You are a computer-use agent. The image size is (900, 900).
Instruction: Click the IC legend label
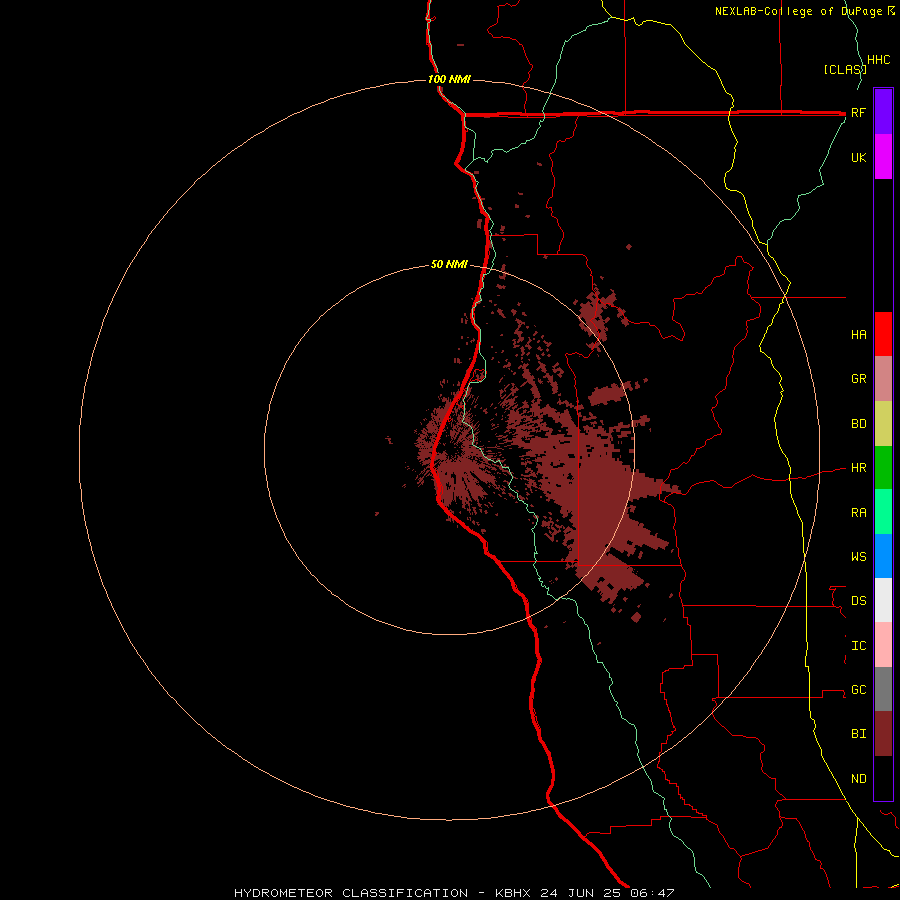click(x=858, y=646)
